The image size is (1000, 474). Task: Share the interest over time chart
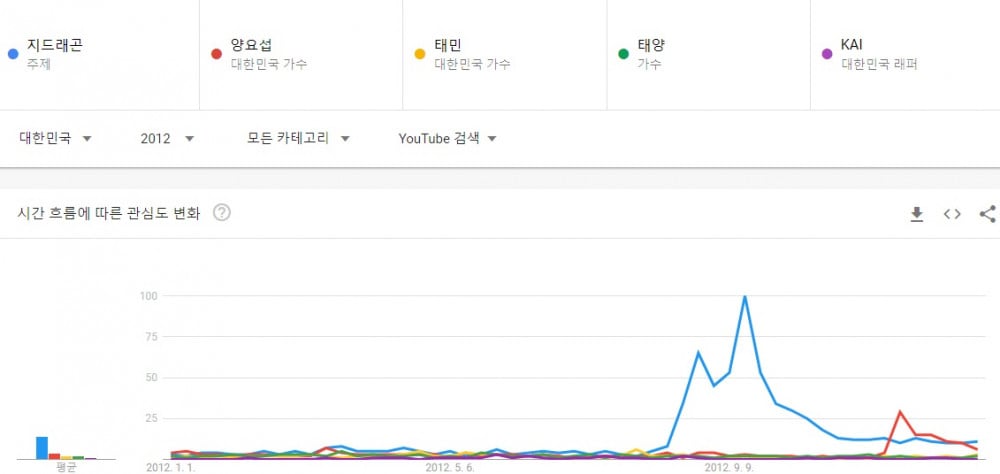click(x=987, y=214)
